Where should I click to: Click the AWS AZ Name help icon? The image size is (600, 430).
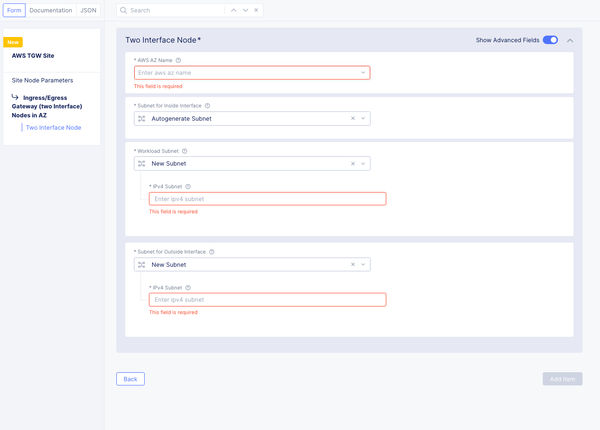178,60
